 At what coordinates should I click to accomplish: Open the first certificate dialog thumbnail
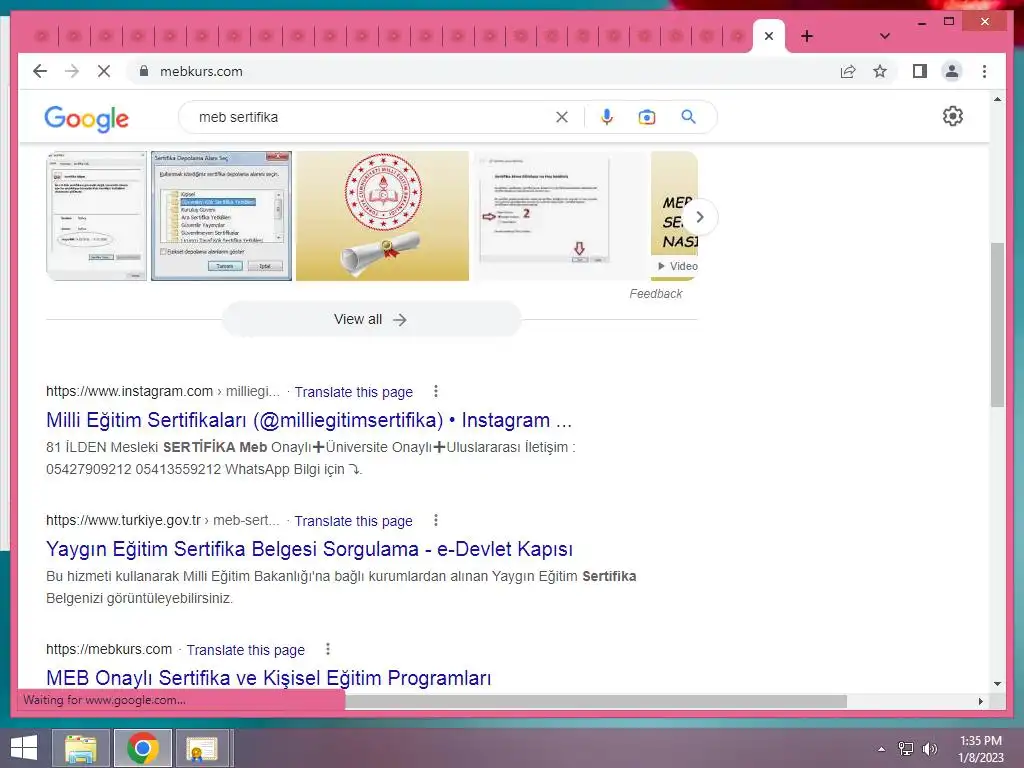pyautogui.click(x=97, y=216)
